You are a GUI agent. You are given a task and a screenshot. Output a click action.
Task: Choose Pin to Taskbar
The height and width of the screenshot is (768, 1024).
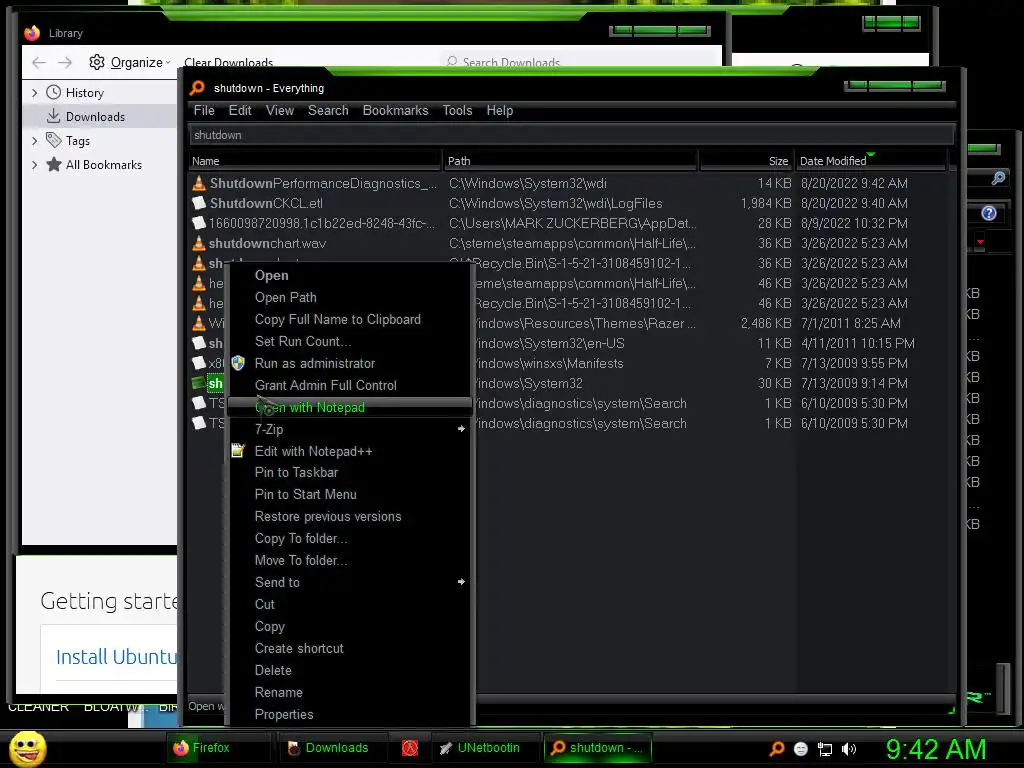349,473
